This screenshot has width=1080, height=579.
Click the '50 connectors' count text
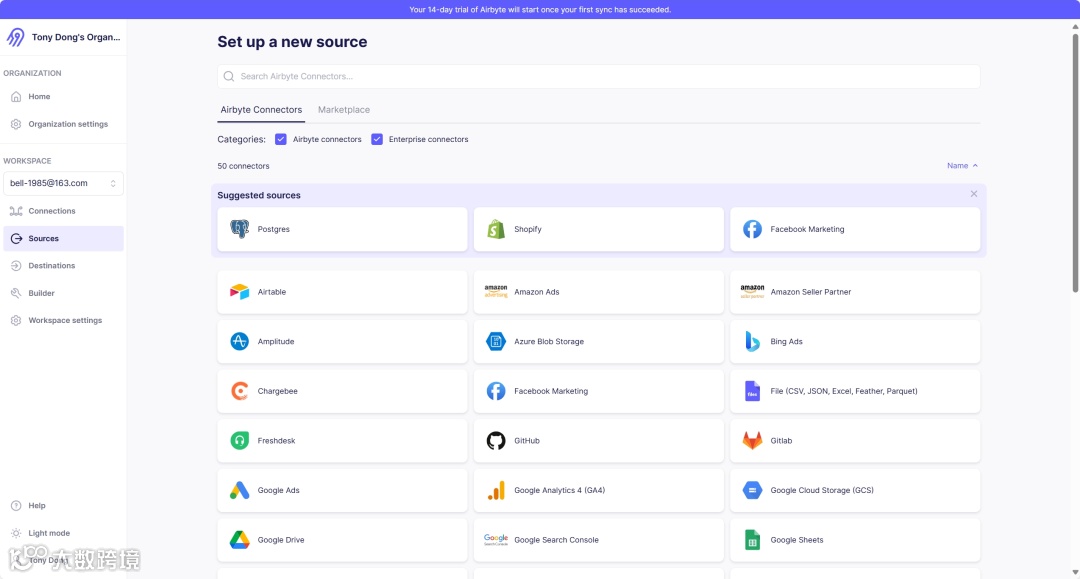pos(243,166)
